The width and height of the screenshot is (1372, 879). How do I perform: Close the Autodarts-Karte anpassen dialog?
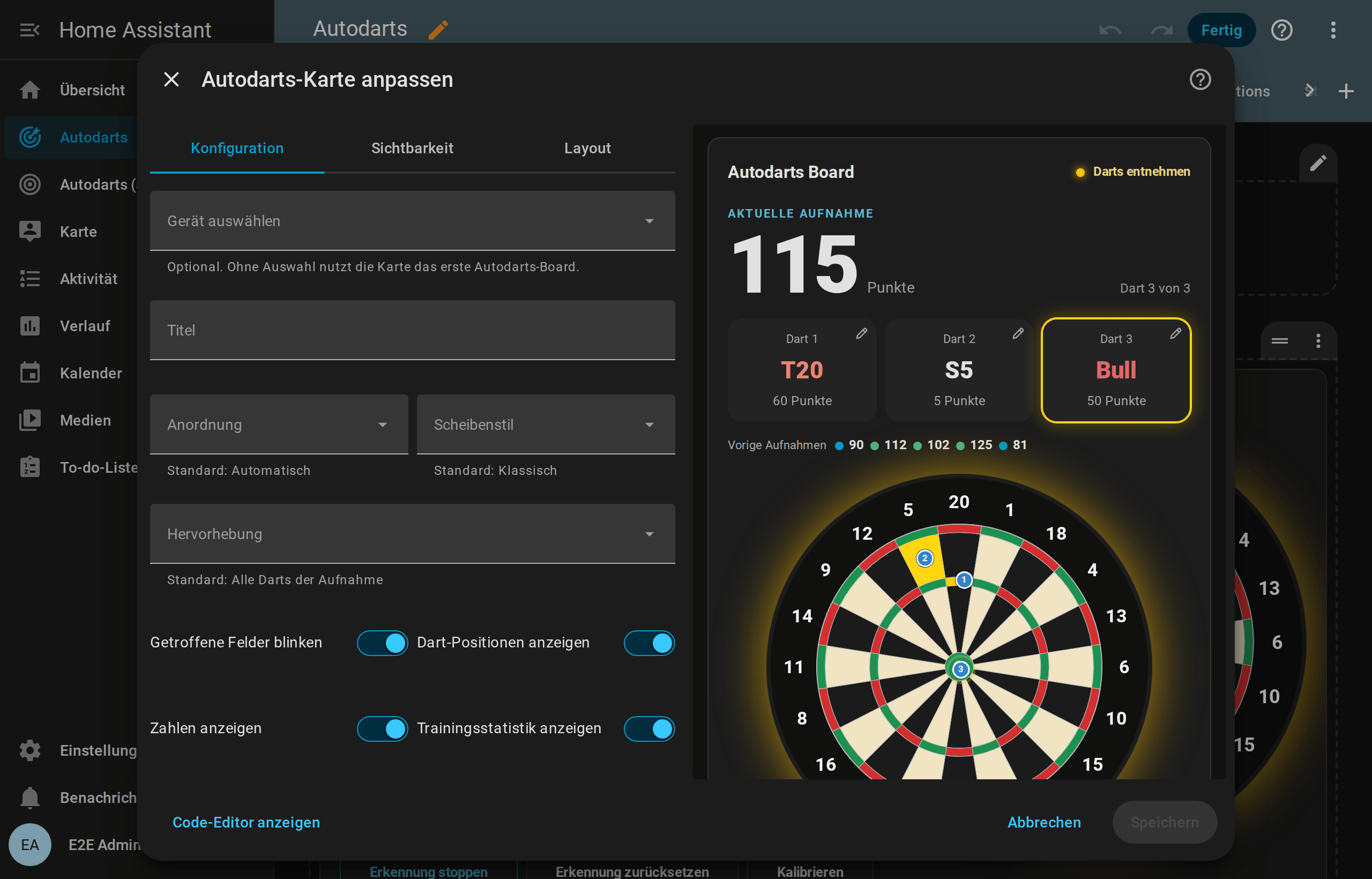(171, 79)
